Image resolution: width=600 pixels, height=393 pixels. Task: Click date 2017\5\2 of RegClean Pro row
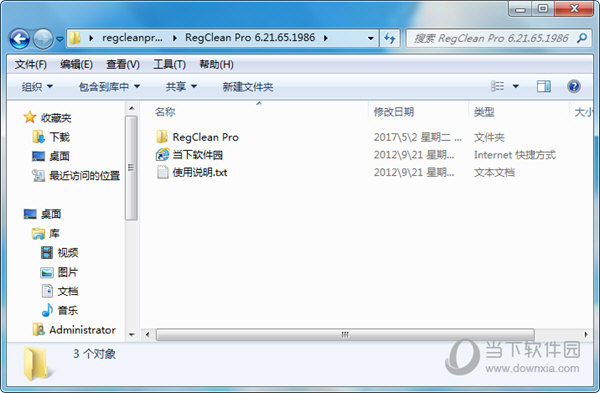click(x=418, y=137)
